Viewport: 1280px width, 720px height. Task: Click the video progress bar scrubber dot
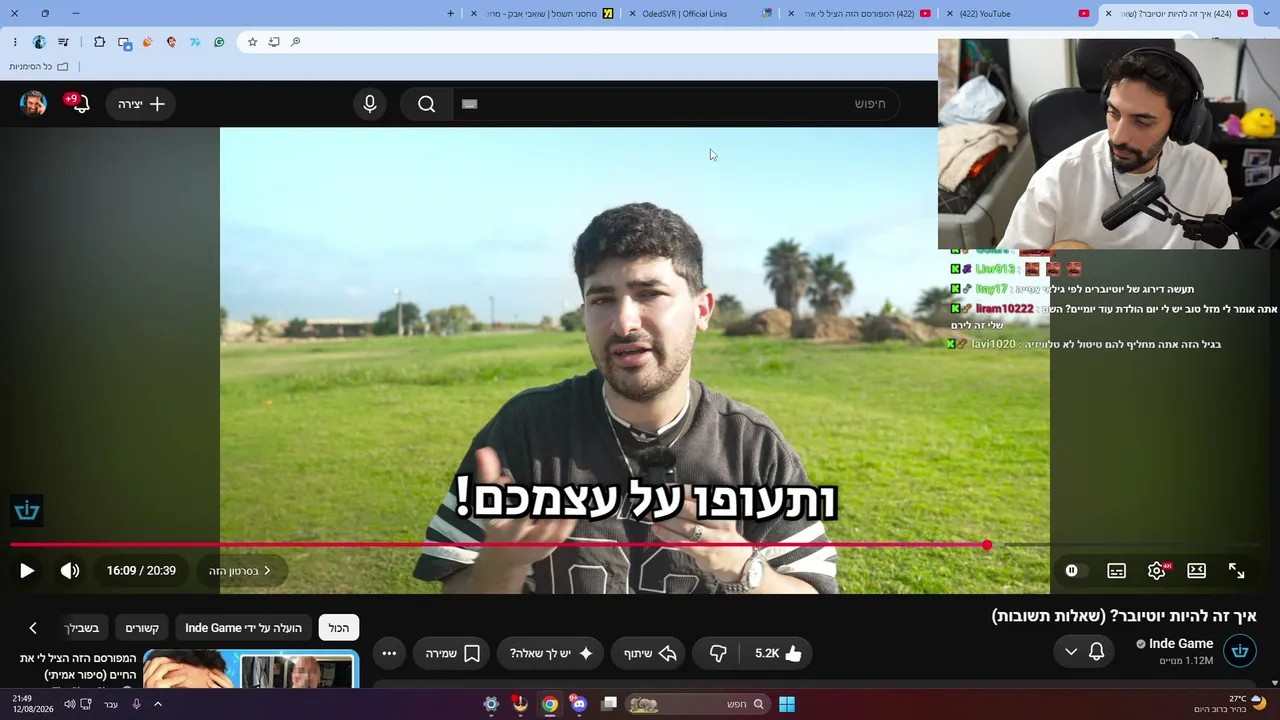click(x=987, y=545)
